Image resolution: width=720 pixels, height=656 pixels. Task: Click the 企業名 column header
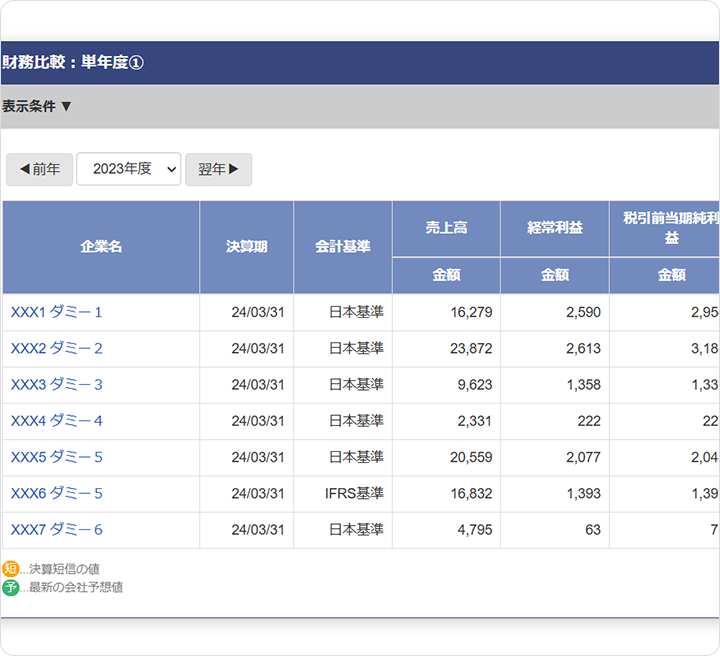coord(101,247)
